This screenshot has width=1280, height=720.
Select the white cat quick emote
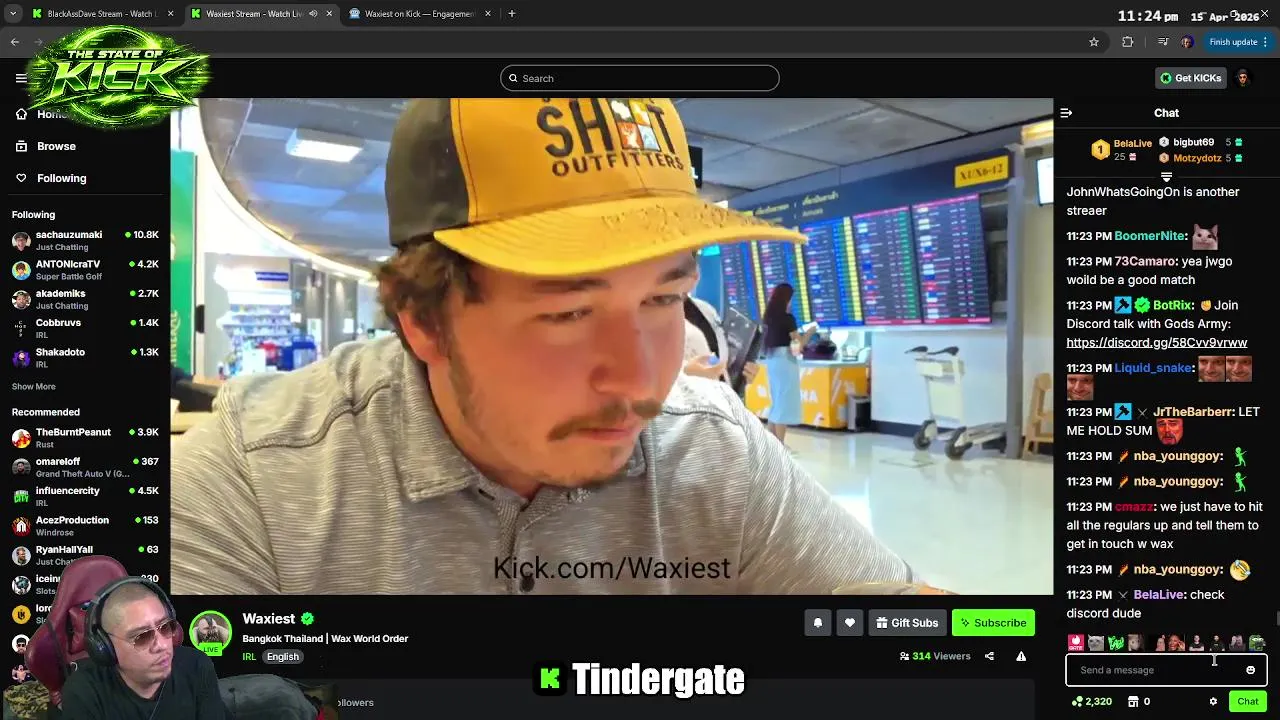tap(1096, 643)
